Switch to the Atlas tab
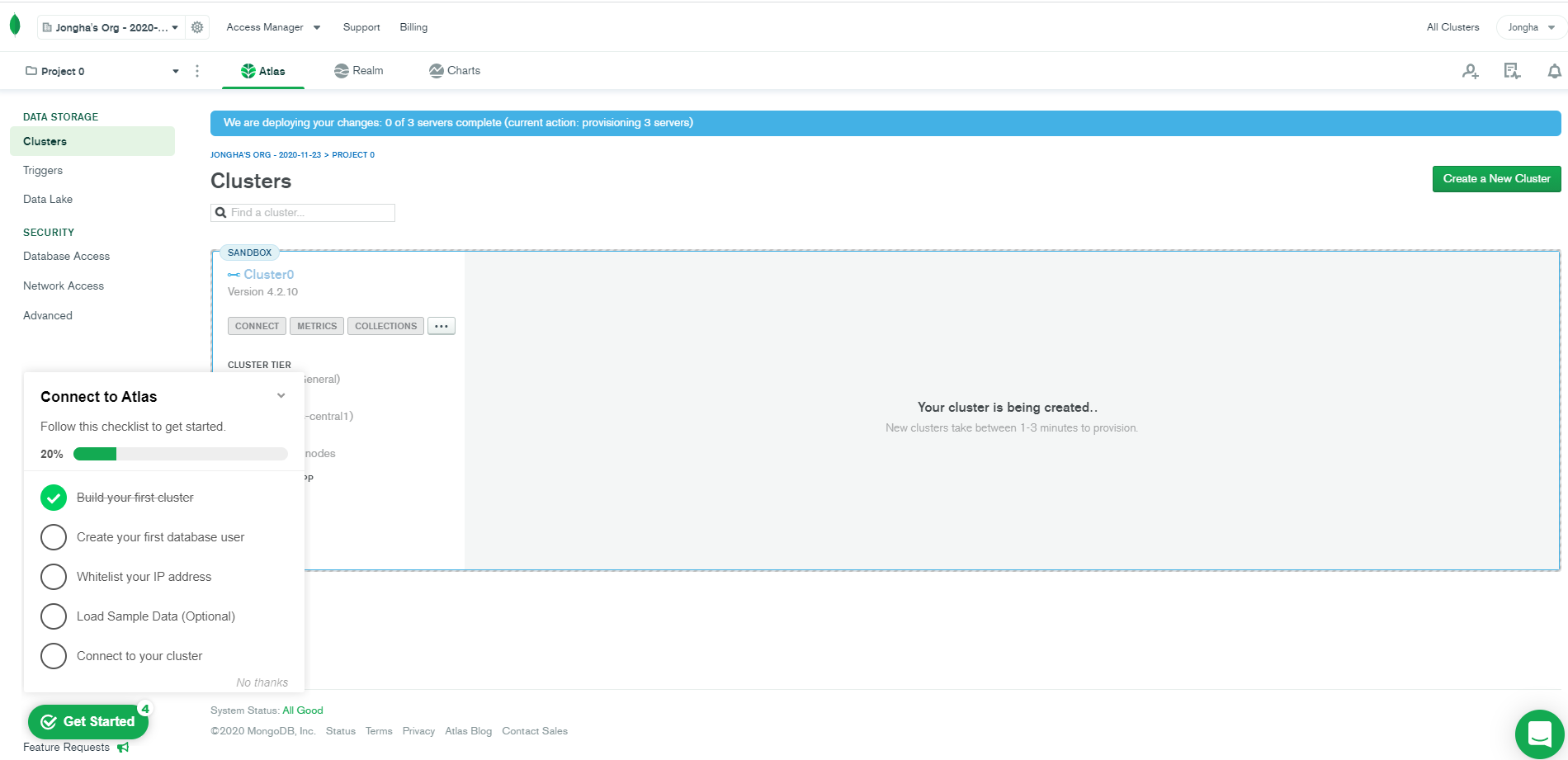Screen dimensions: 1568x760 tap(263, 71)
